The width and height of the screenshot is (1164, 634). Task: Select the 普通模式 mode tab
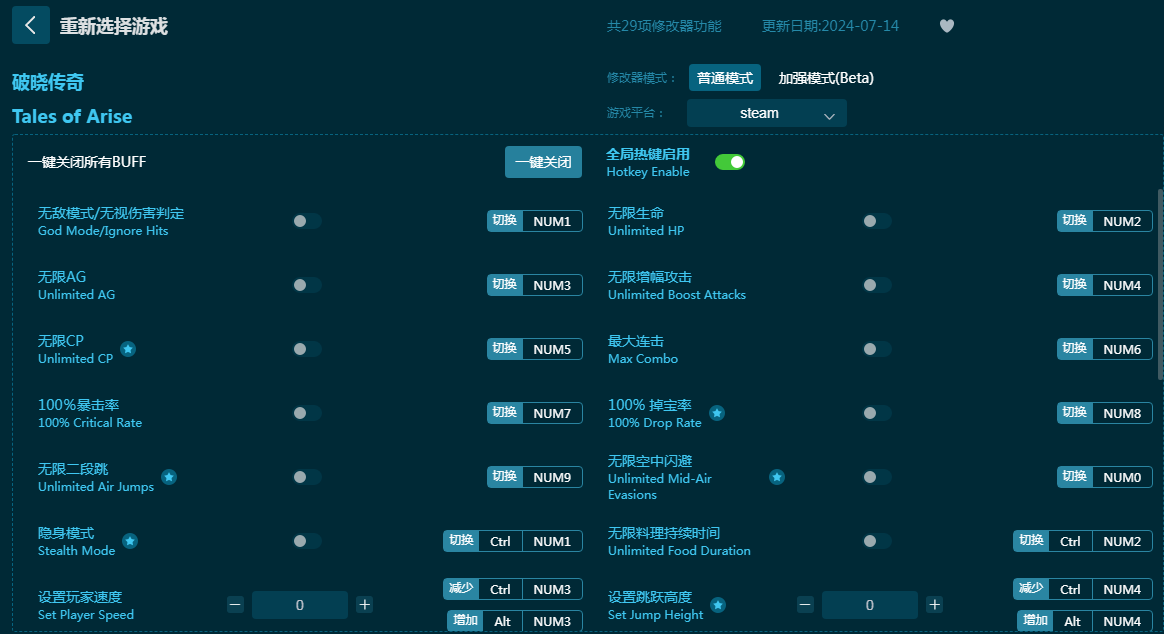(x=725, y=78)
